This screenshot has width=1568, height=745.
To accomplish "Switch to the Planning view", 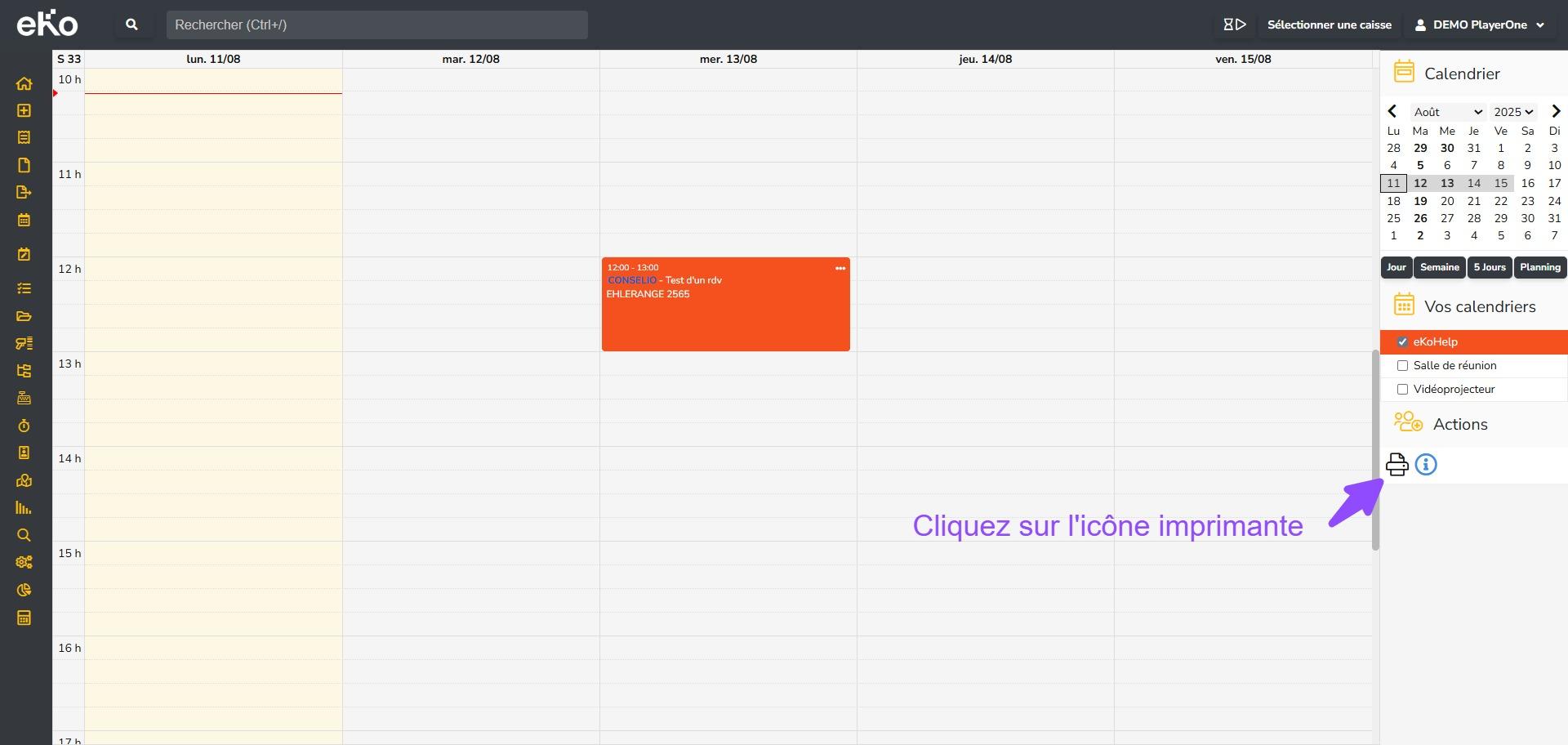I will click(x=1539, y=267).
